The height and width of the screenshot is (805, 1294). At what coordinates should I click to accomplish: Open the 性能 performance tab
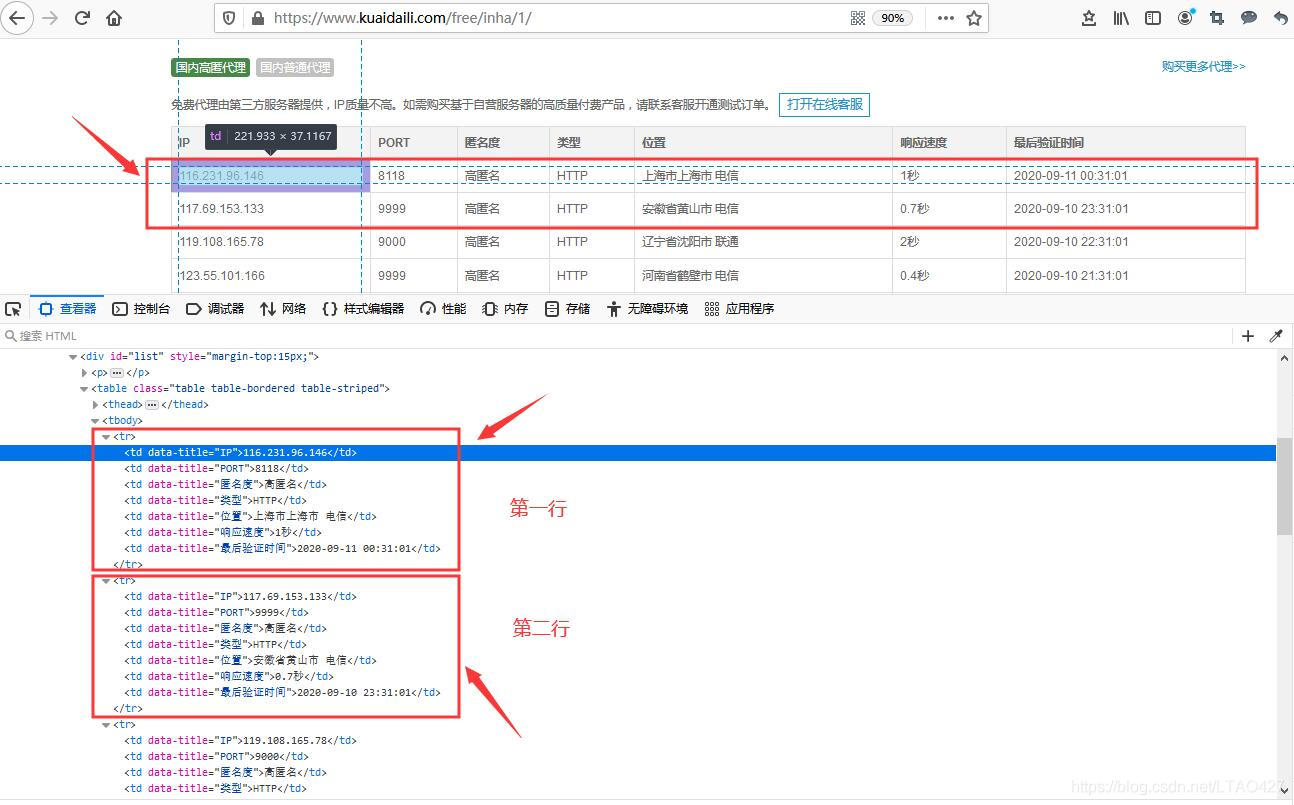[x=443, y=309]
